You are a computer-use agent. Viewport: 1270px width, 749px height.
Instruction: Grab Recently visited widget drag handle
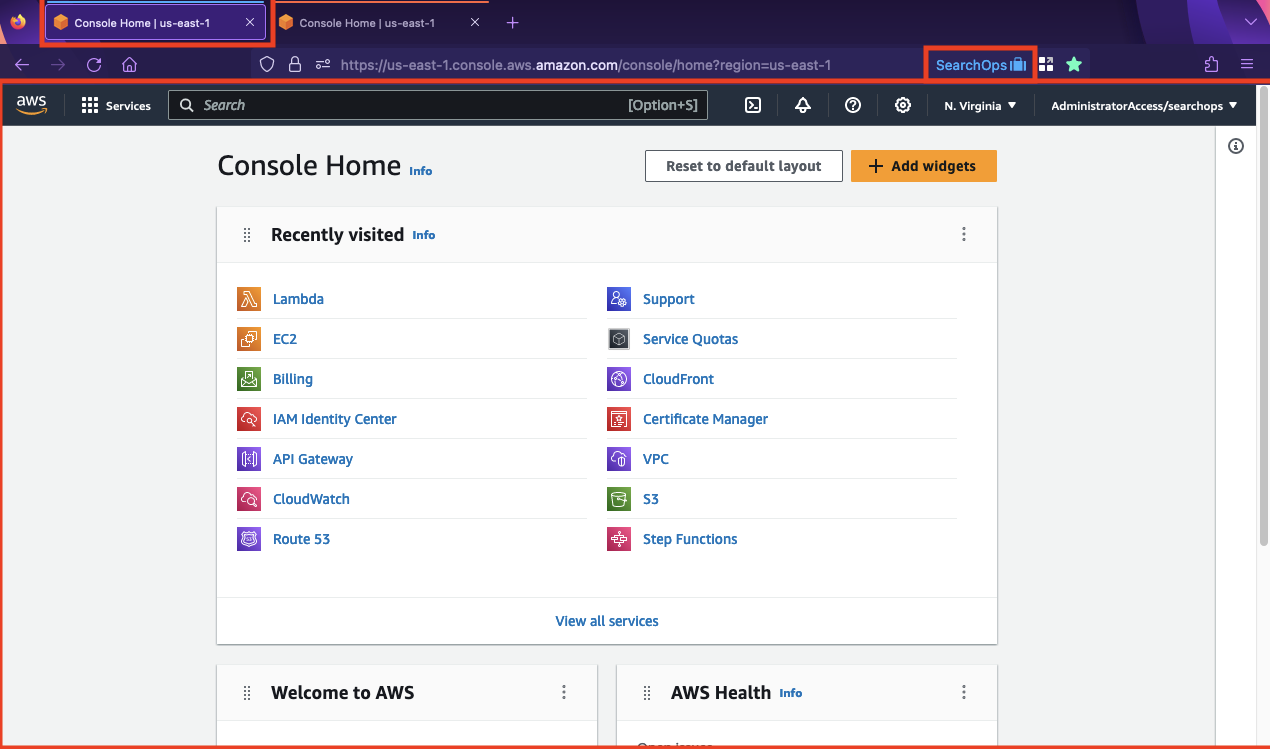tap(247, 235)
